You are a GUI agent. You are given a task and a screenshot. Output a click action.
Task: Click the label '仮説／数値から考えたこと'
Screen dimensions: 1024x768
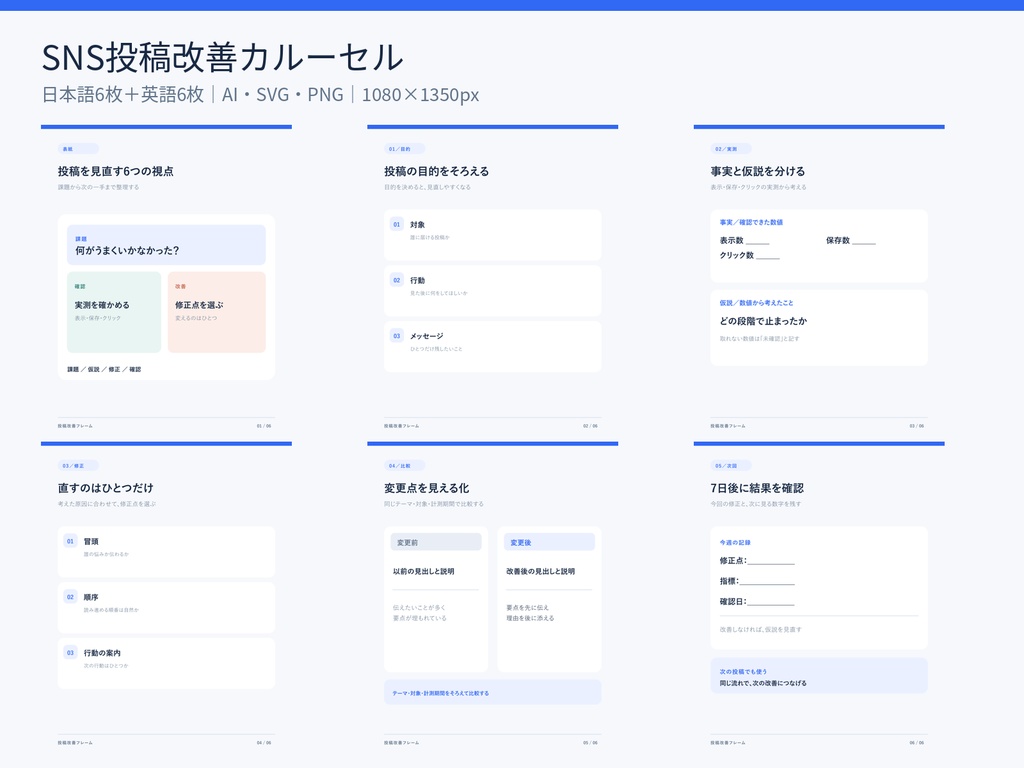coord(756,303)
